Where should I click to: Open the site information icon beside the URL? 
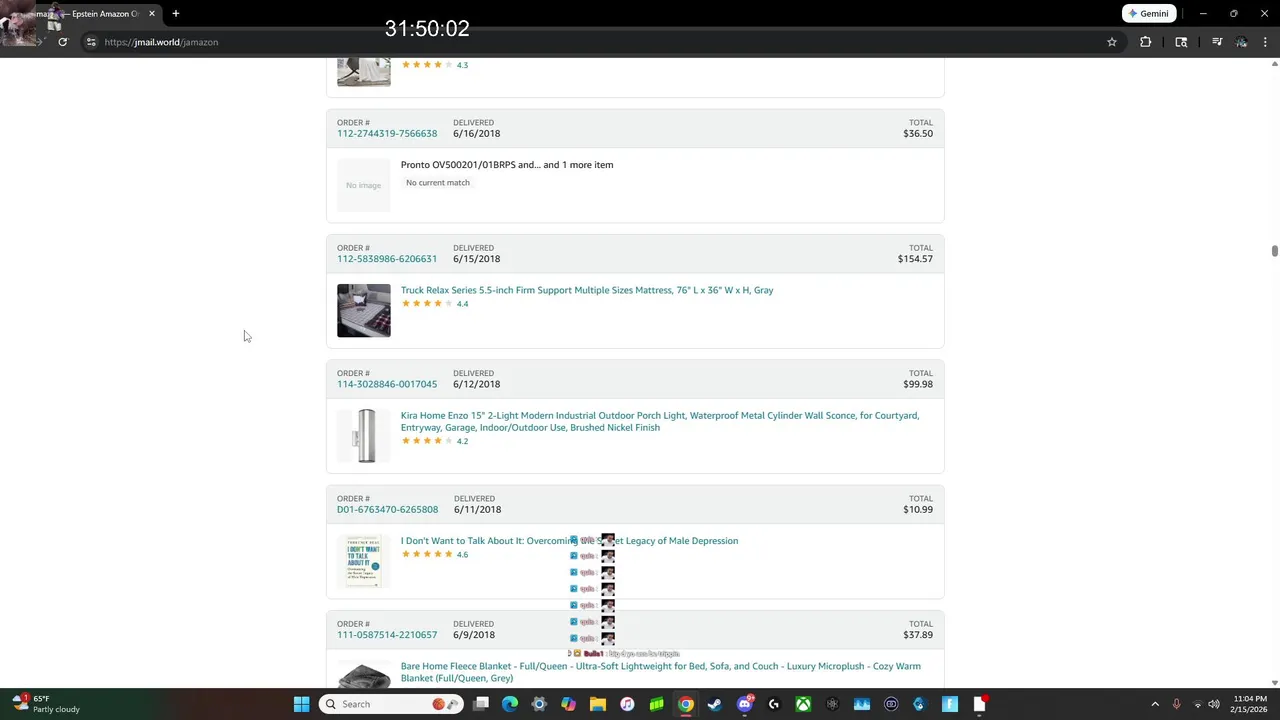tap(90, 42)
